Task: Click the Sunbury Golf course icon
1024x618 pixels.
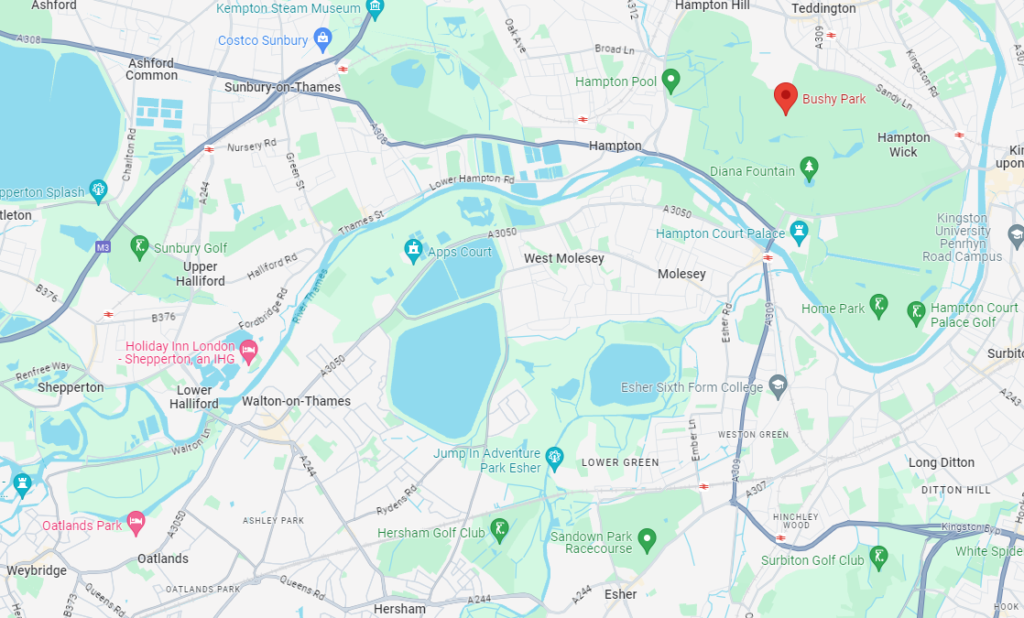Action: [x=139, y=247]
